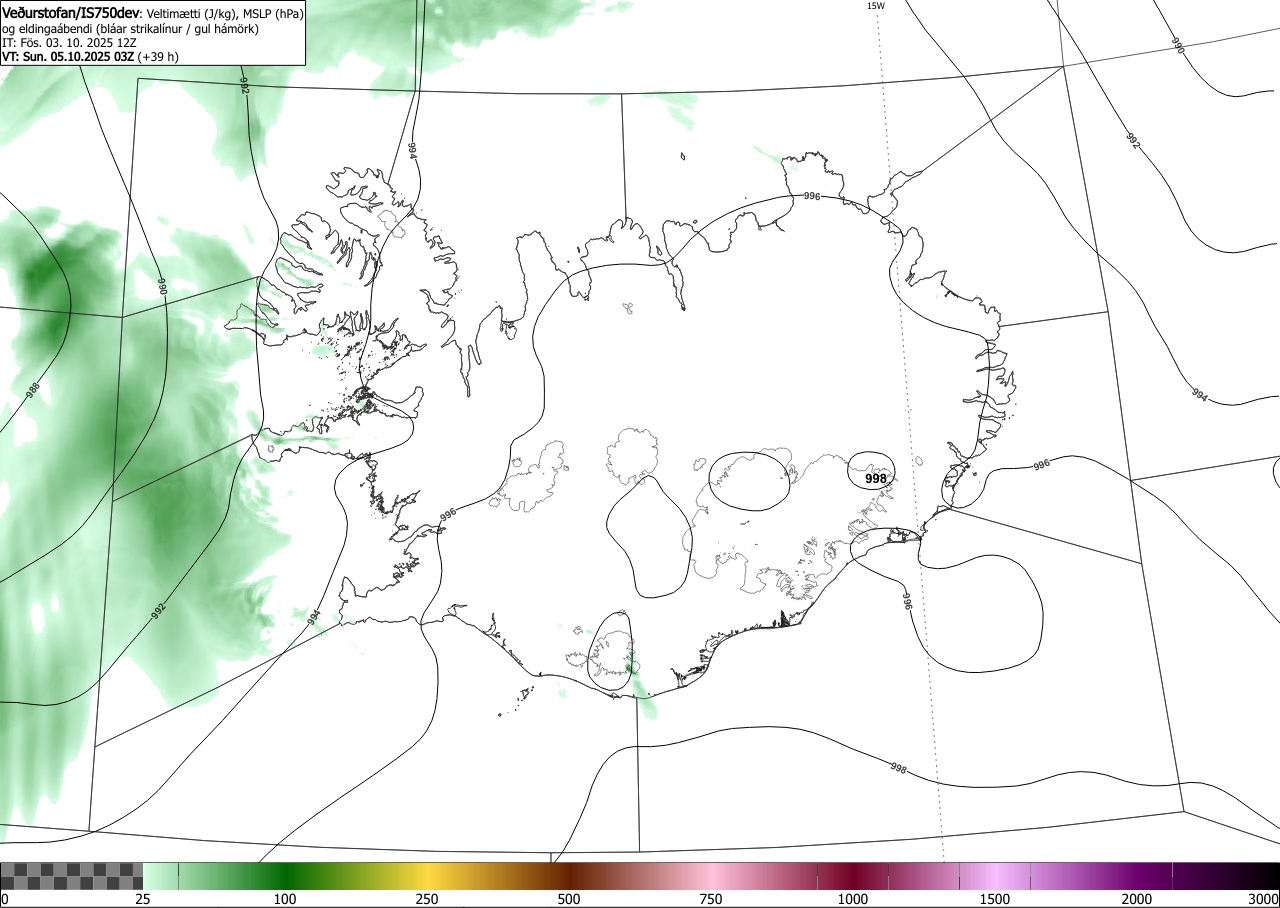Click the 750 tick label on the colorbar
The image size is (1280, 908).
tap(711, 899)
